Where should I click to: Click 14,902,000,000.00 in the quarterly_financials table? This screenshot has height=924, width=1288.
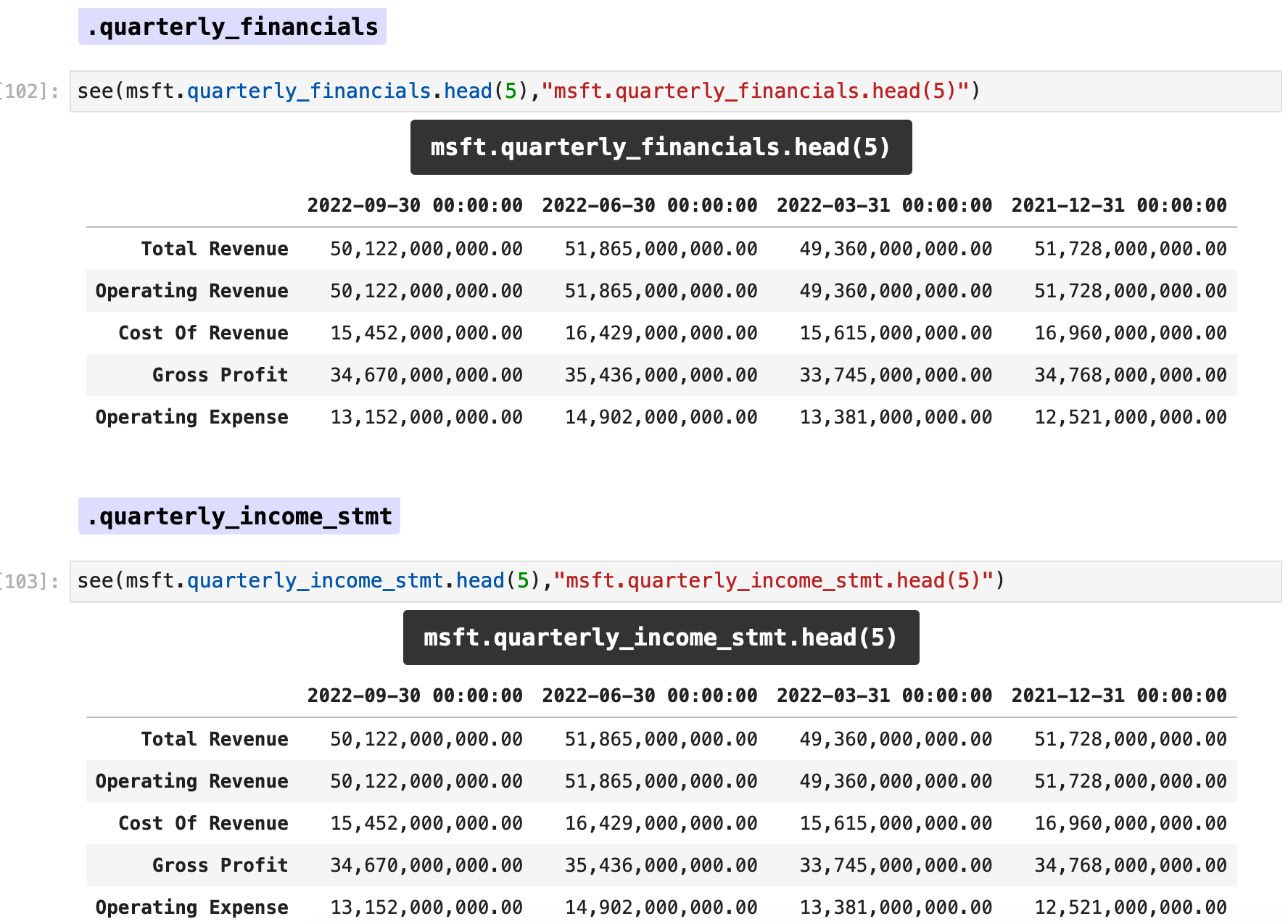661,417
